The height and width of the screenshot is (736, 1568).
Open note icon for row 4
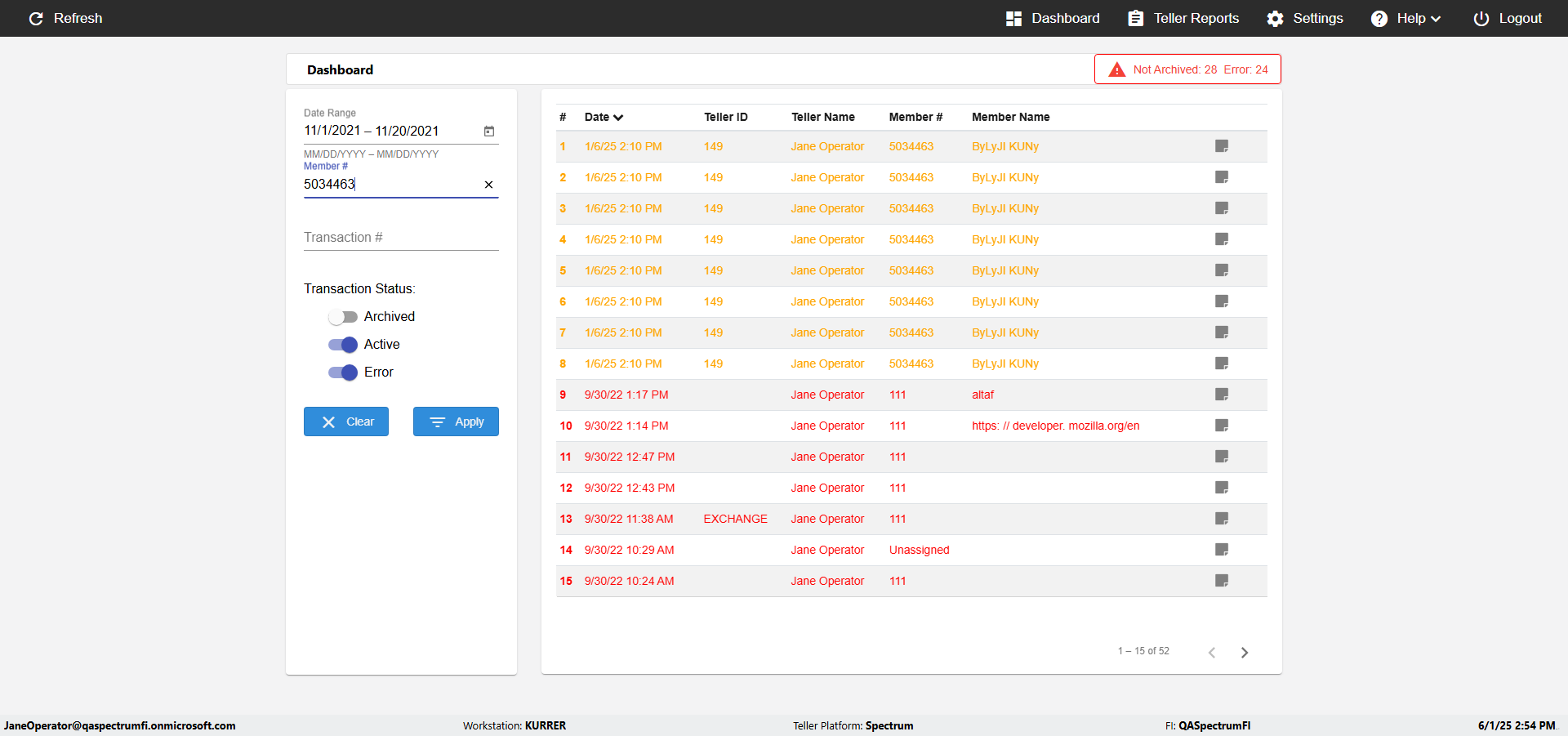click(1222, 239)
